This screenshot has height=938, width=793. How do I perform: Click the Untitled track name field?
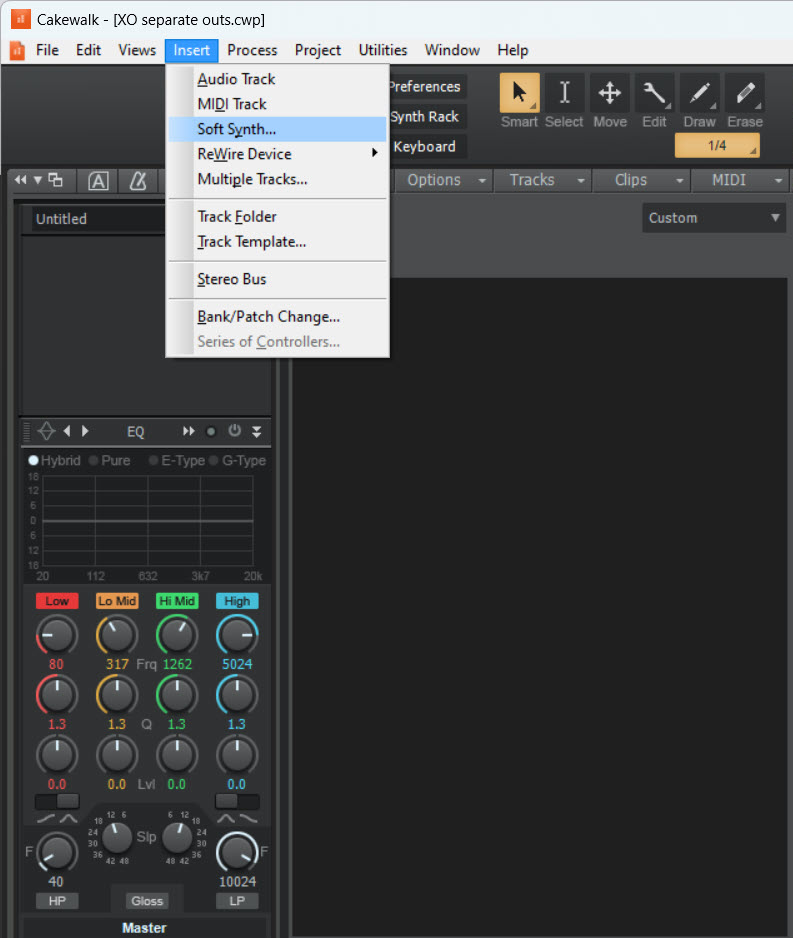[x=99, y=219]
